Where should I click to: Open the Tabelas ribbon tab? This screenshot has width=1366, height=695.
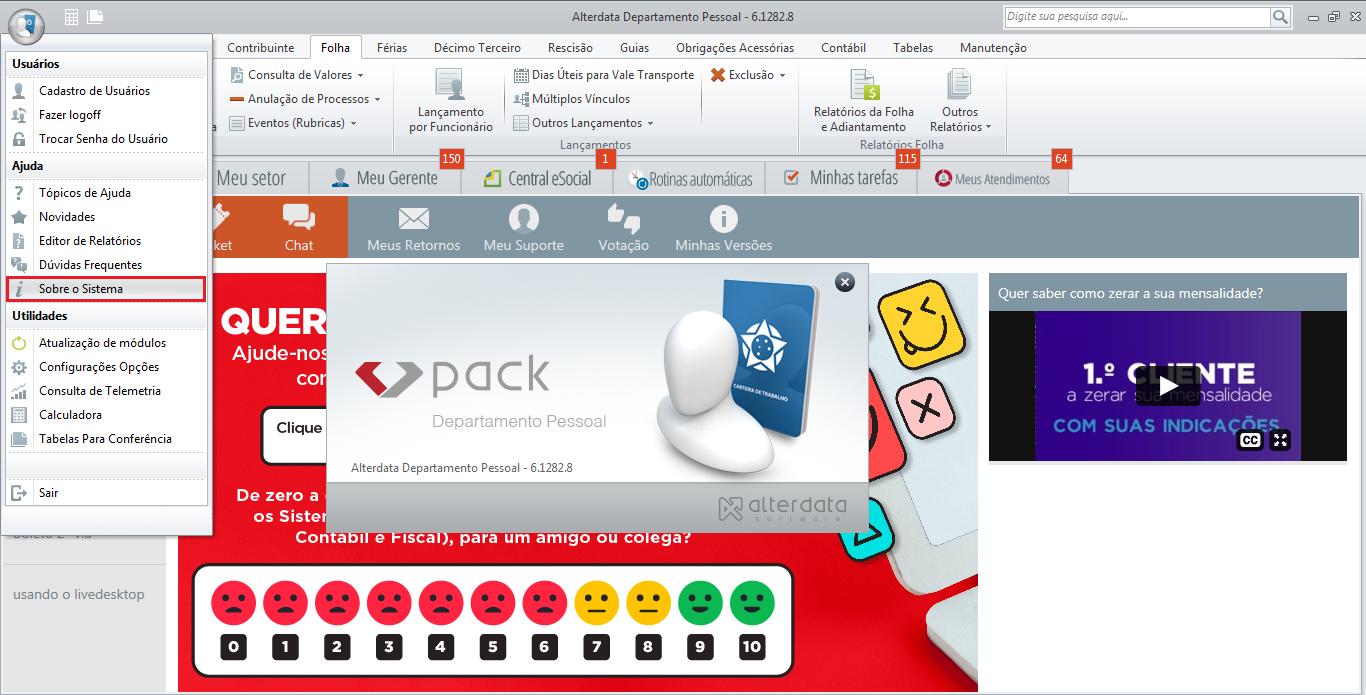coord(913,48)
